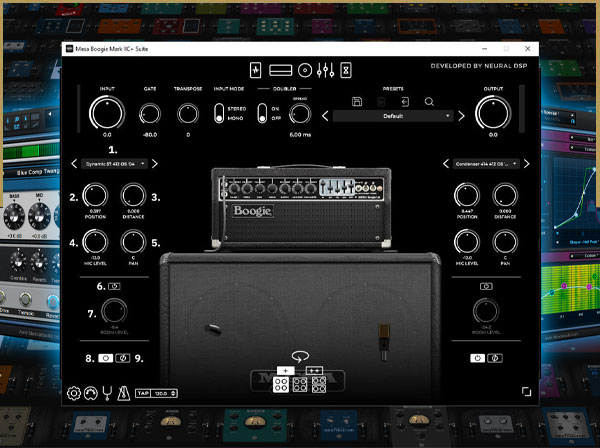
Task: Click the window resize icon in the bottom corner
Action: click(527, 392)
